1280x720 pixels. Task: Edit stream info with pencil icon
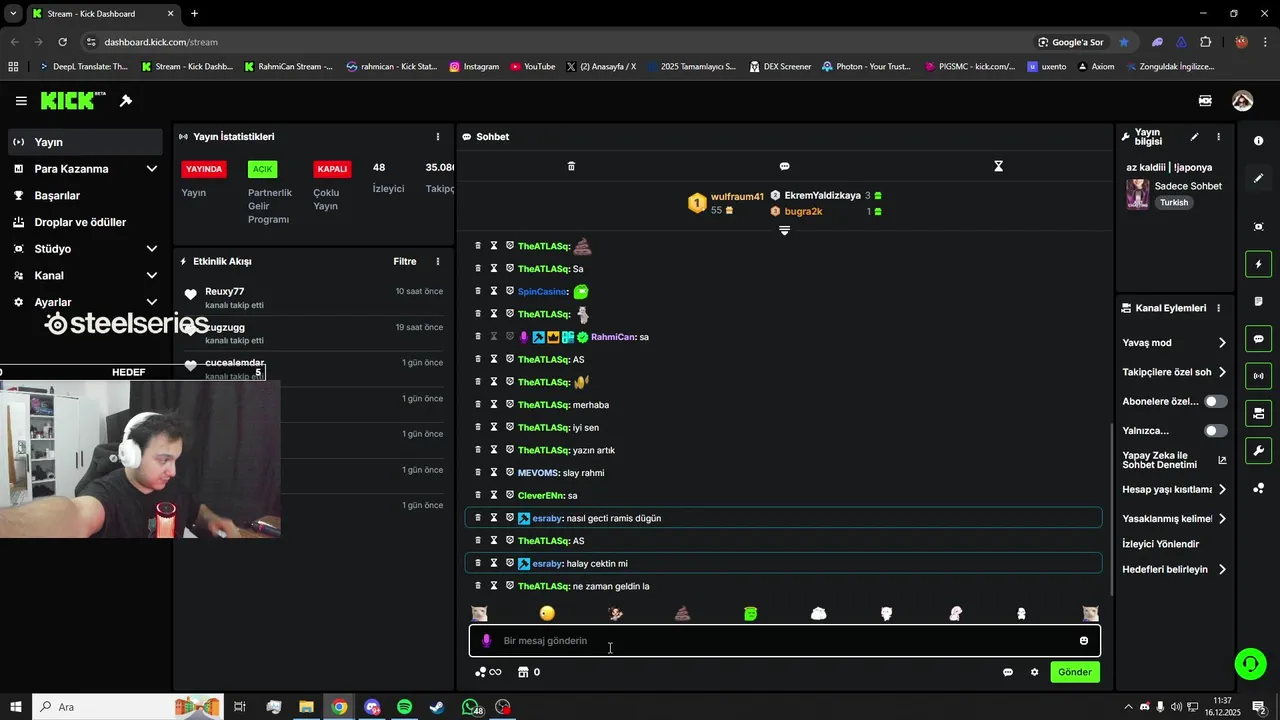tap(1194, 137)
